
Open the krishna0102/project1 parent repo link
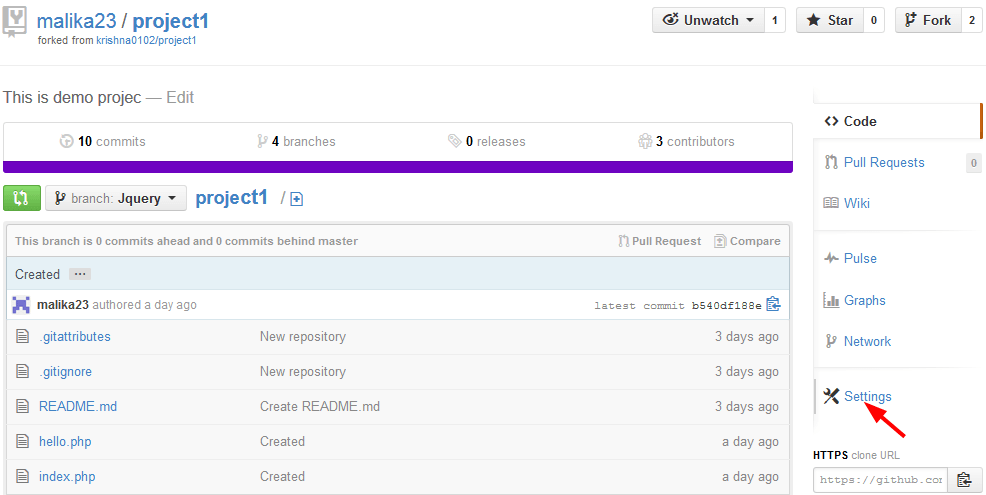(x=147, y=41)
